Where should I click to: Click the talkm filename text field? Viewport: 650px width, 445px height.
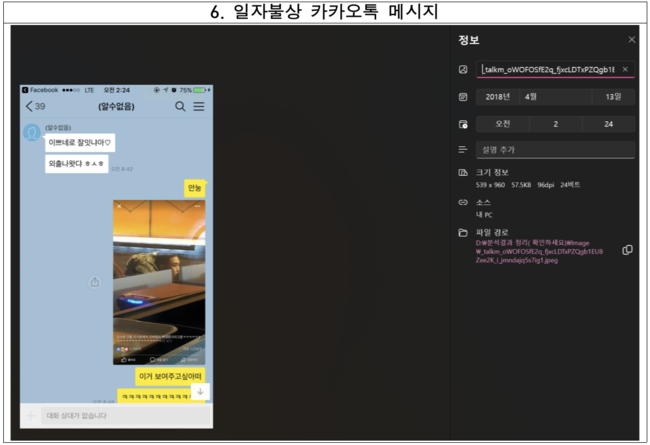(x=546, y=70)
